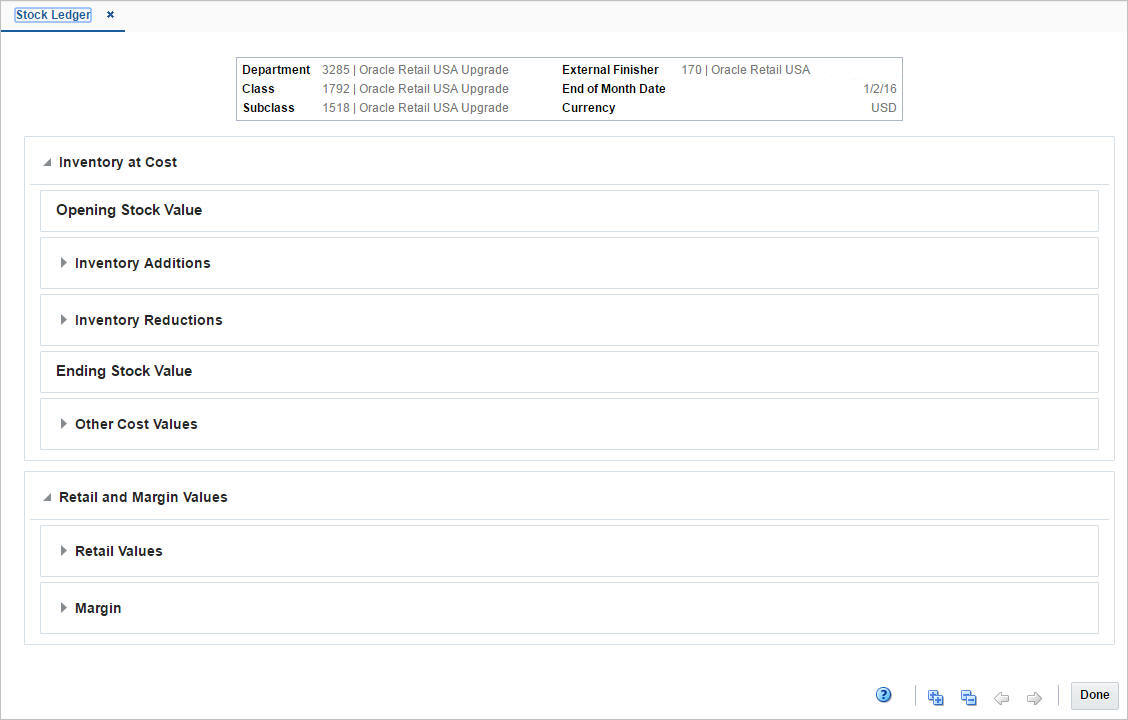This screenshot has height=720, width=1128.
Task: Open the Help icon at bottom toolbar
Action: click(x=883, y=694)
